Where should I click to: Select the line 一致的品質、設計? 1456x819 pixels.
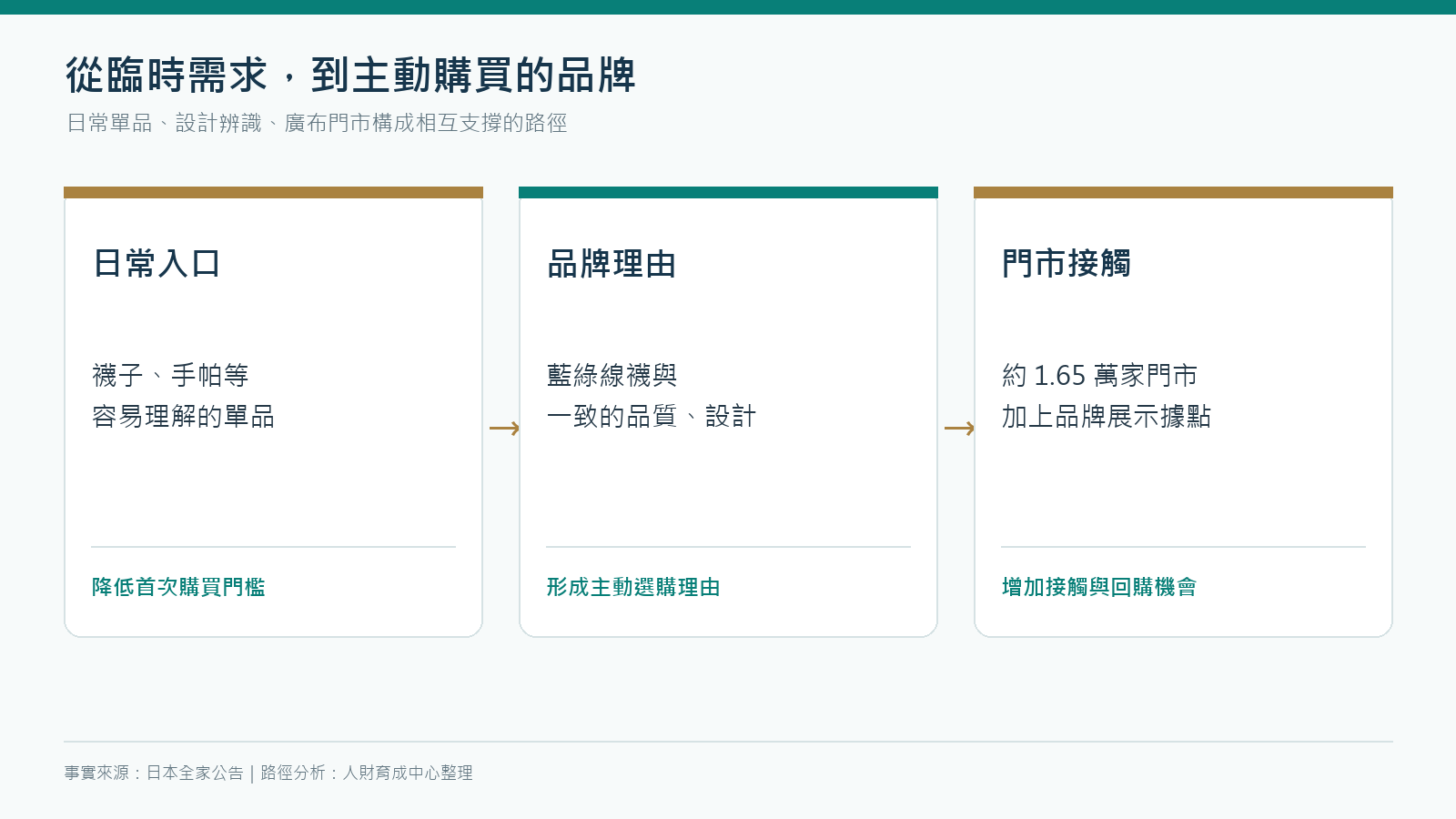(652, 416)
